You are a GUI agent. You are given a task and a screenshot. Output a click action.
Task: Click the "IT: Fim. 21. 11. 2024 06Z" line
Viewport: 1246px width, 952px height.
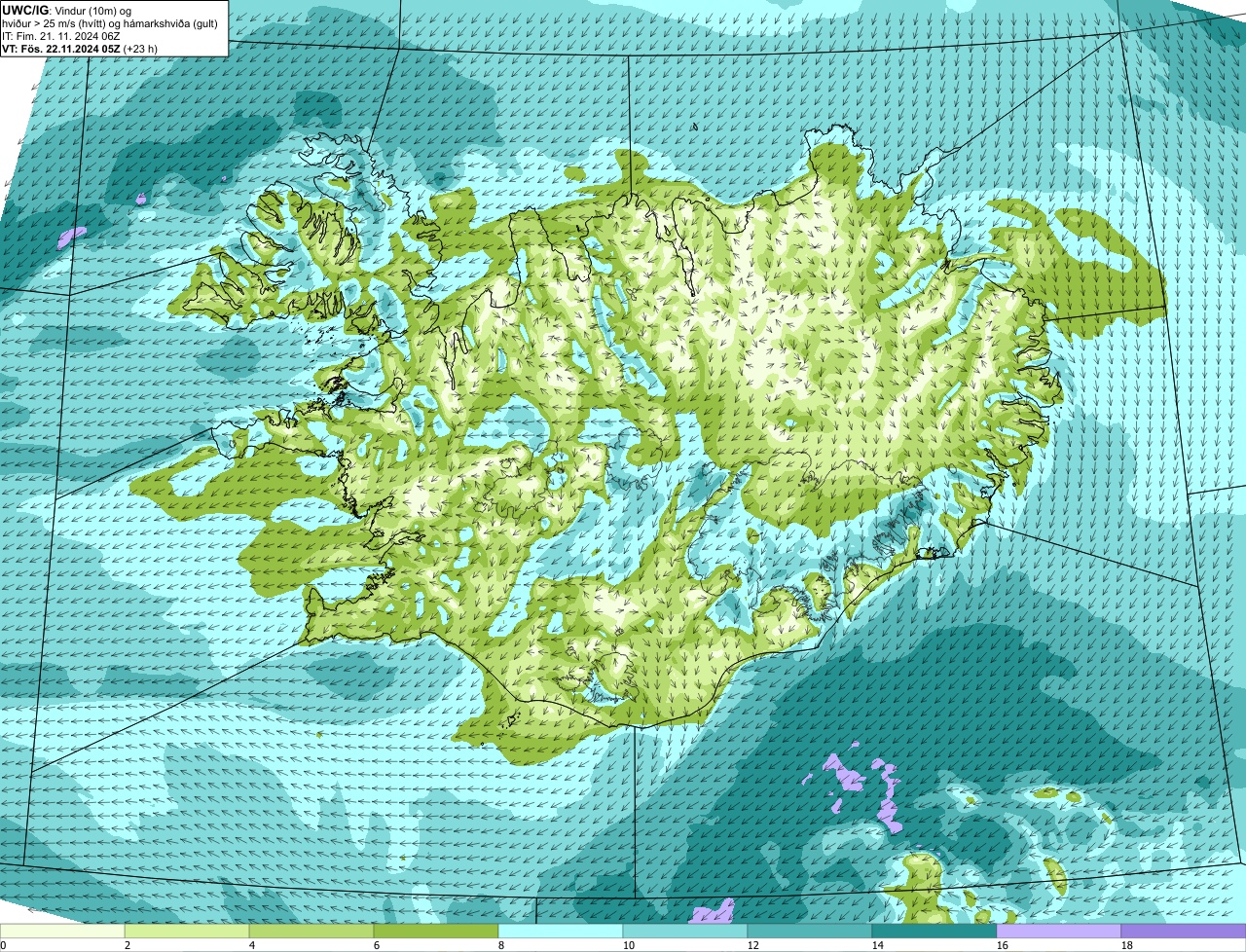pos(61,35)
